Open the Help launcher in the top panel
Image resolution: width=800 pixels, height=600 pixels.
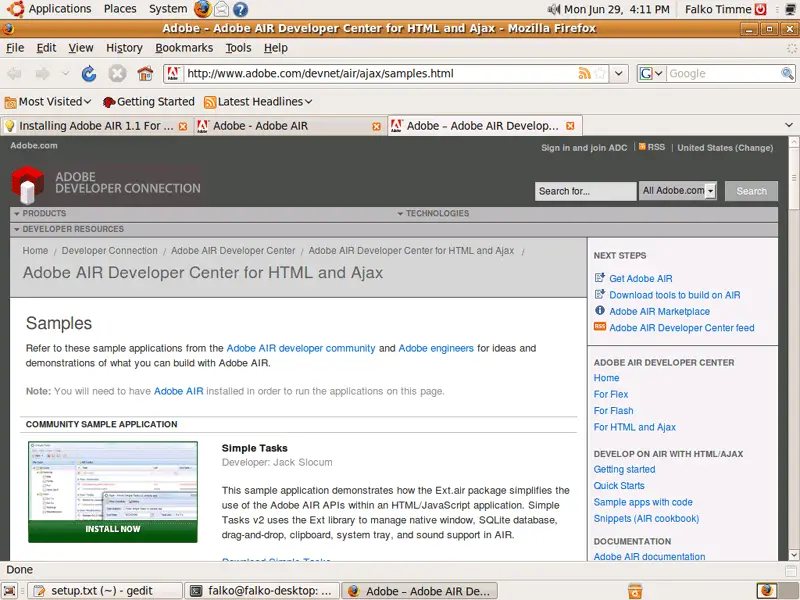240,9
